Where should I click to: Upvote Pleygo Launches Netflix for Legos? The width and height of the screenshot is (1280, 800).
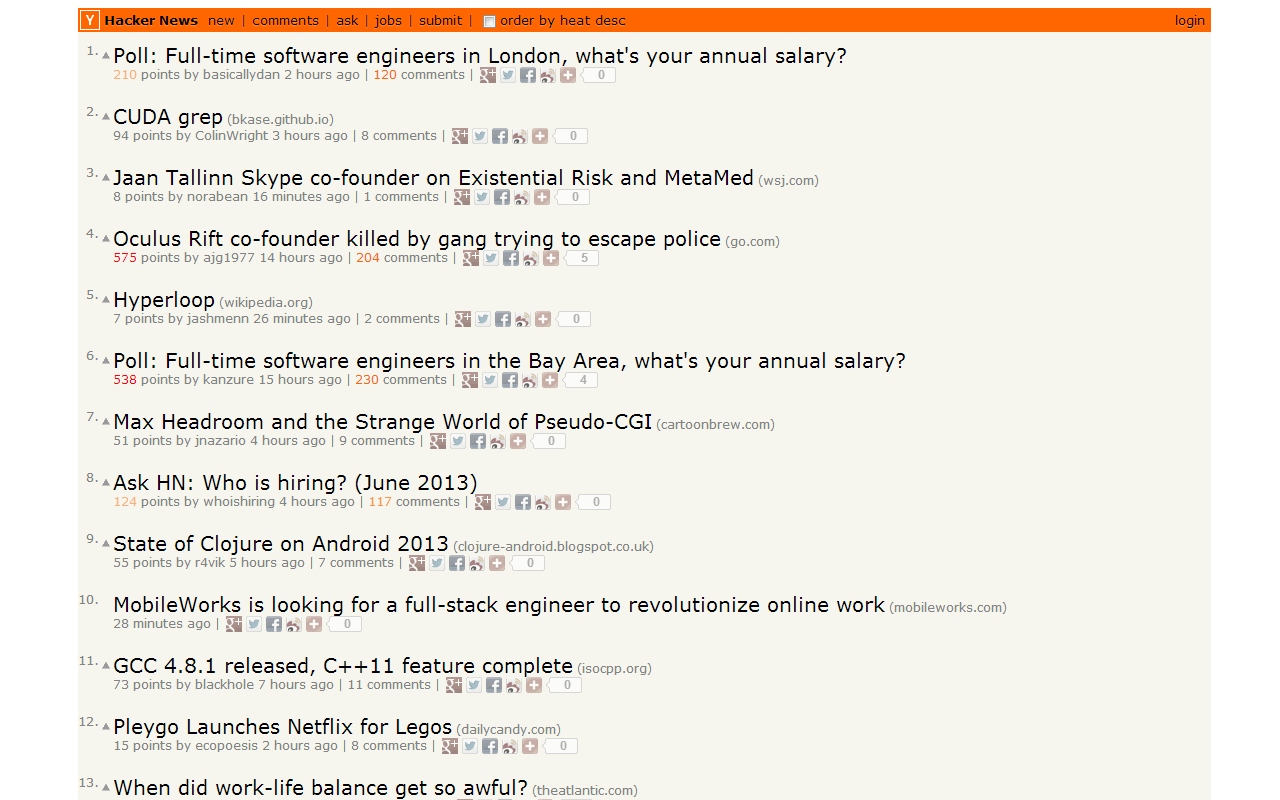(x=106, y=727)
